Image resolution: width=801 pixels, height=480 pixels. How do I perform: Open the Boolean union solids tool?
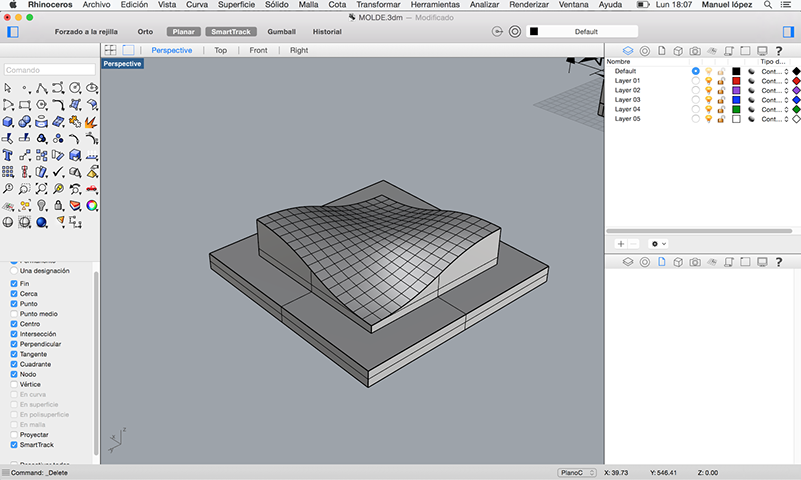25,122
